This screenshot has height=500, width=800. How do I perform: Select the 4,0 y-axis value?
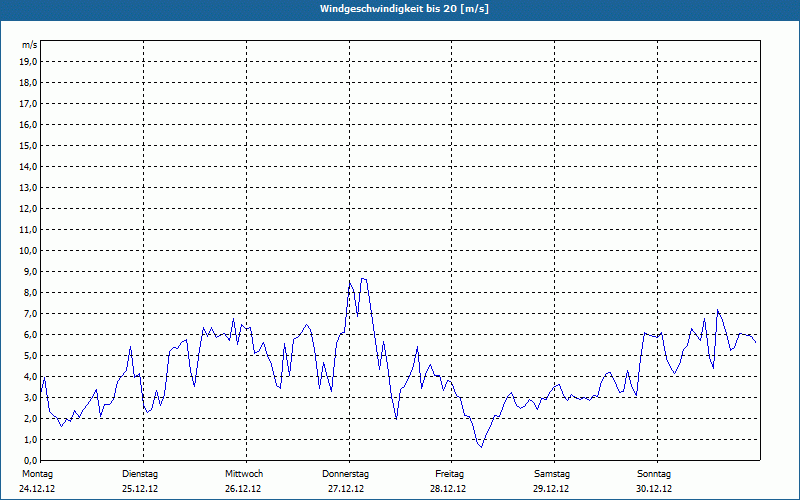tap(30, 377)
